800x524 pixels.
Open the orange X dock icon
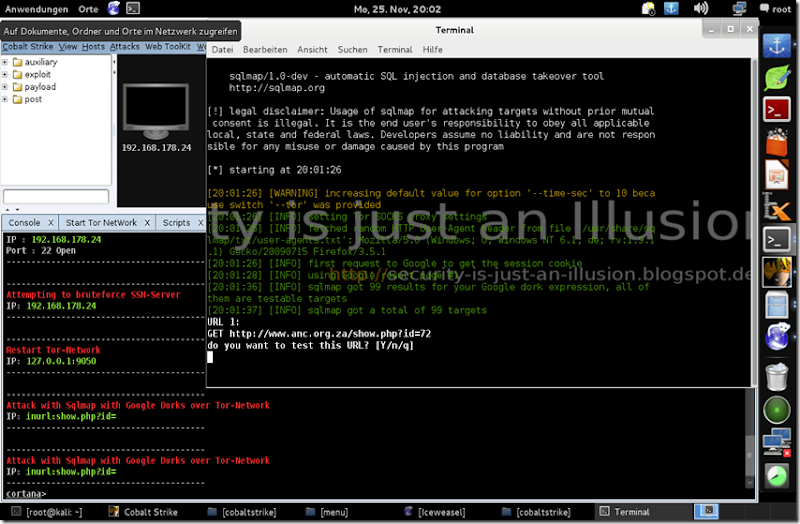coord(777,207)
